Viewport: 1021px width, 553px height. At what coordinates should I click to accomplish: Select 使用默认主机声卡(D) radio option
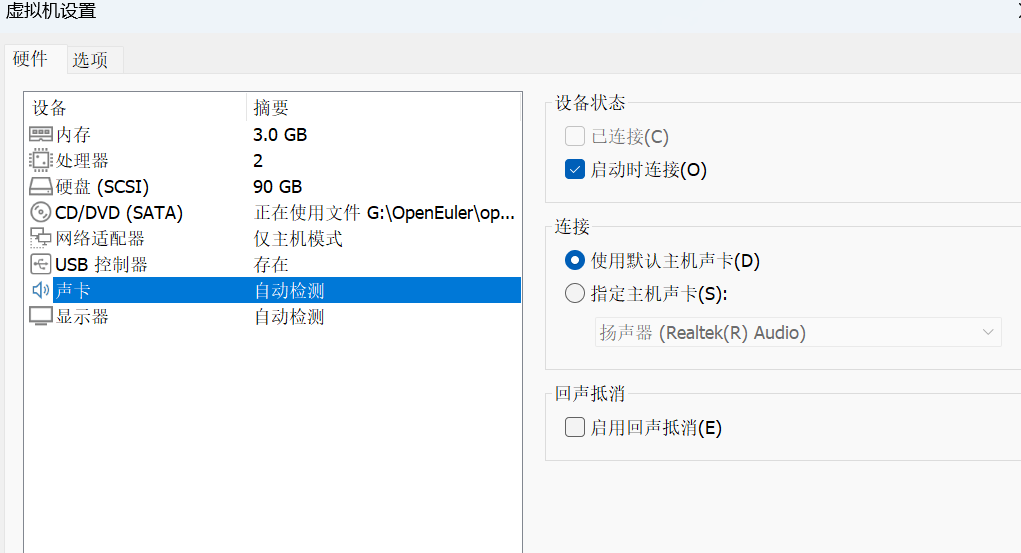tap(575, 261)
